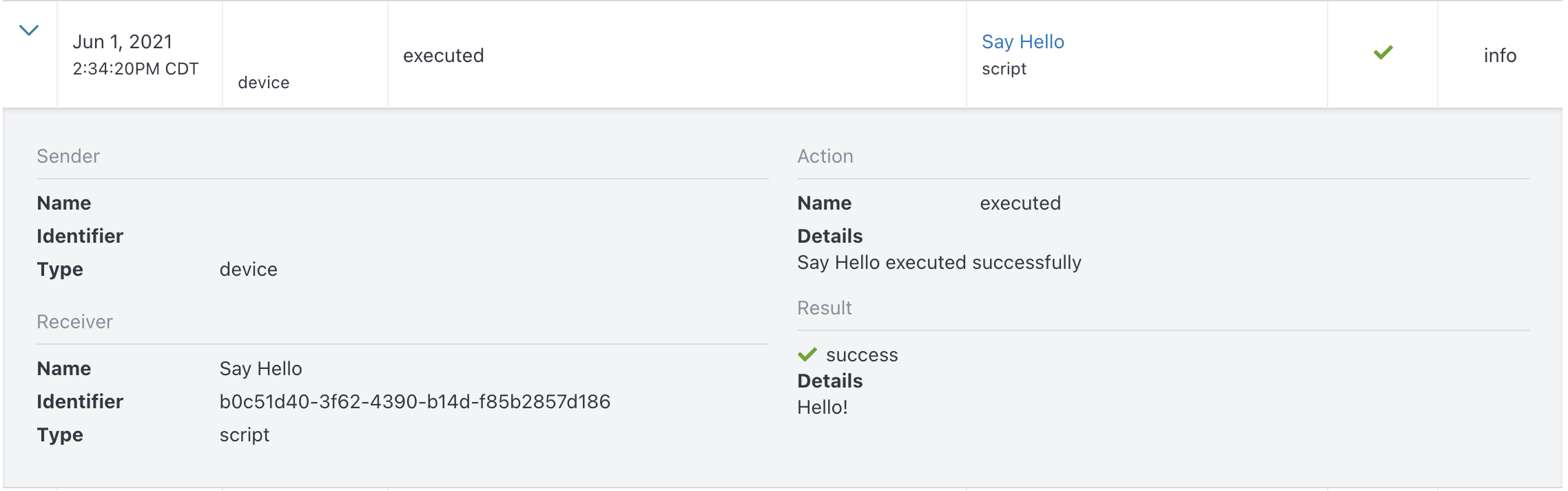
Task: Click the executed action cell in row
Action: (x=444, y=55)
